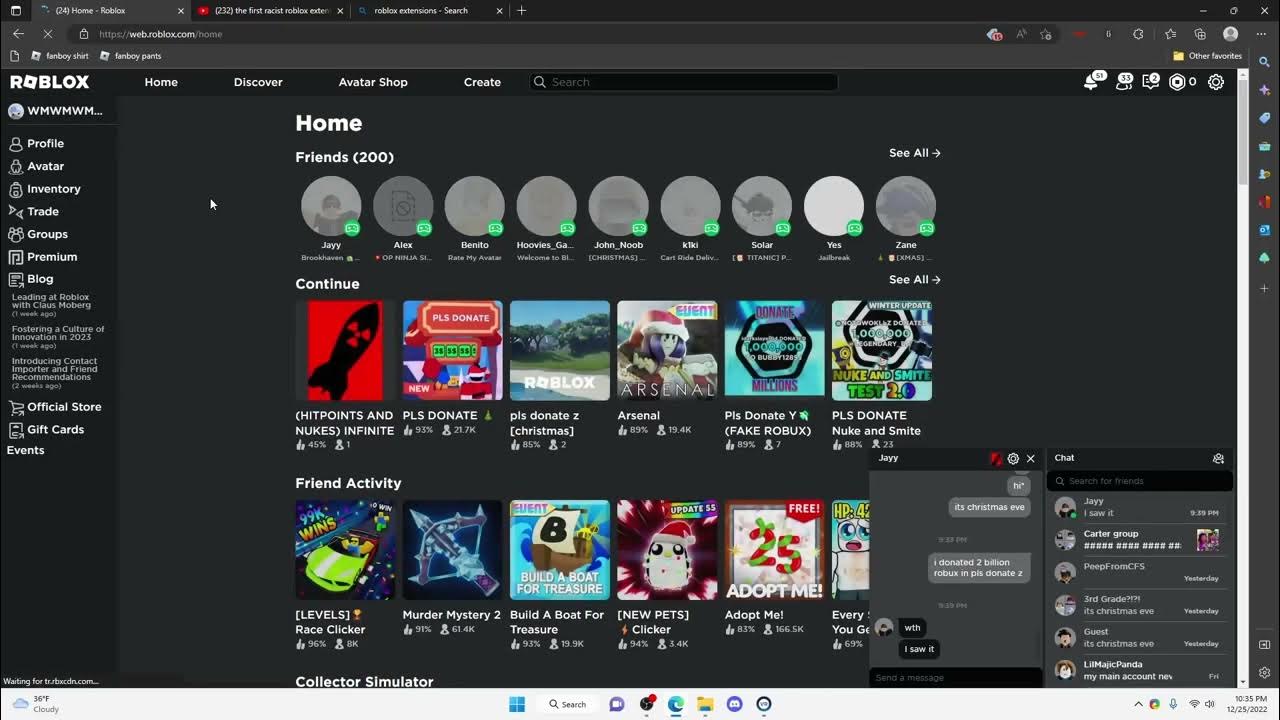Image resolution: width=1280 pixels, height=720 pixels.
Task: Click See All next to Friends
Action: coord(915,153)
